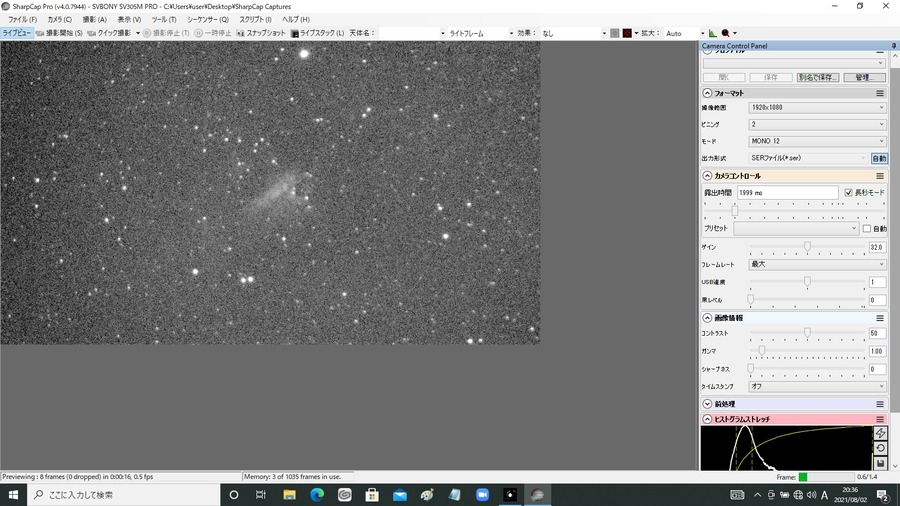900x506 pixels.
Task: Open Microsoft Edge from the taskbar
Action: pos(317,495)
